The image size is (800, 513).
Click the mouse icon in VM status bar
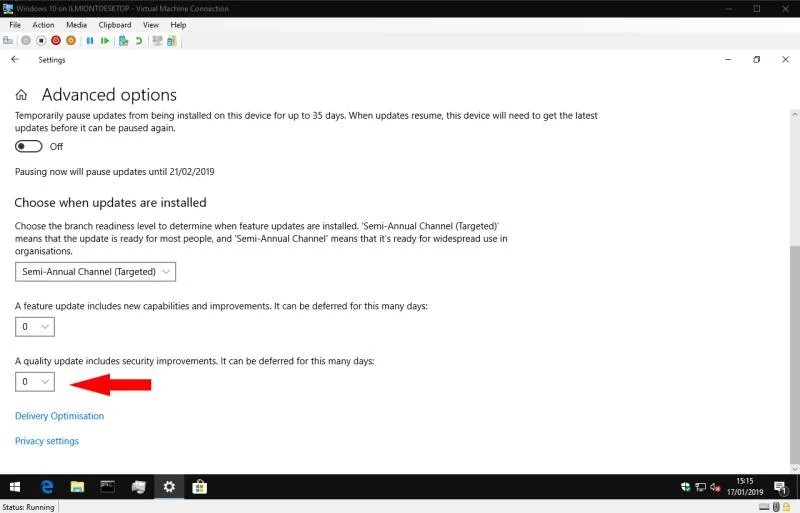click(776, 507)
